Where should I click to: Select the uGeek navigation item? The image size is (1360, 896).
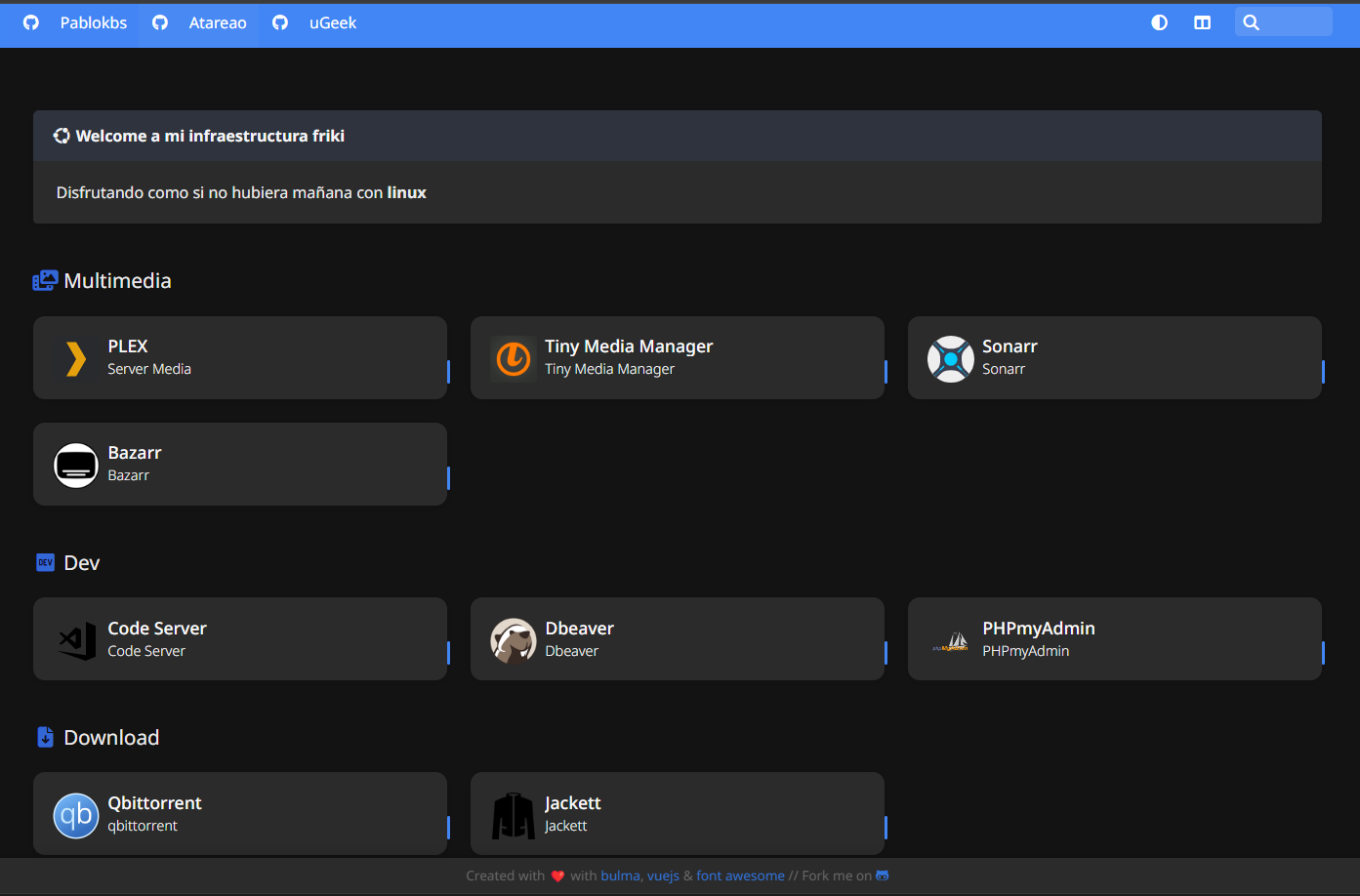[332, 21]
